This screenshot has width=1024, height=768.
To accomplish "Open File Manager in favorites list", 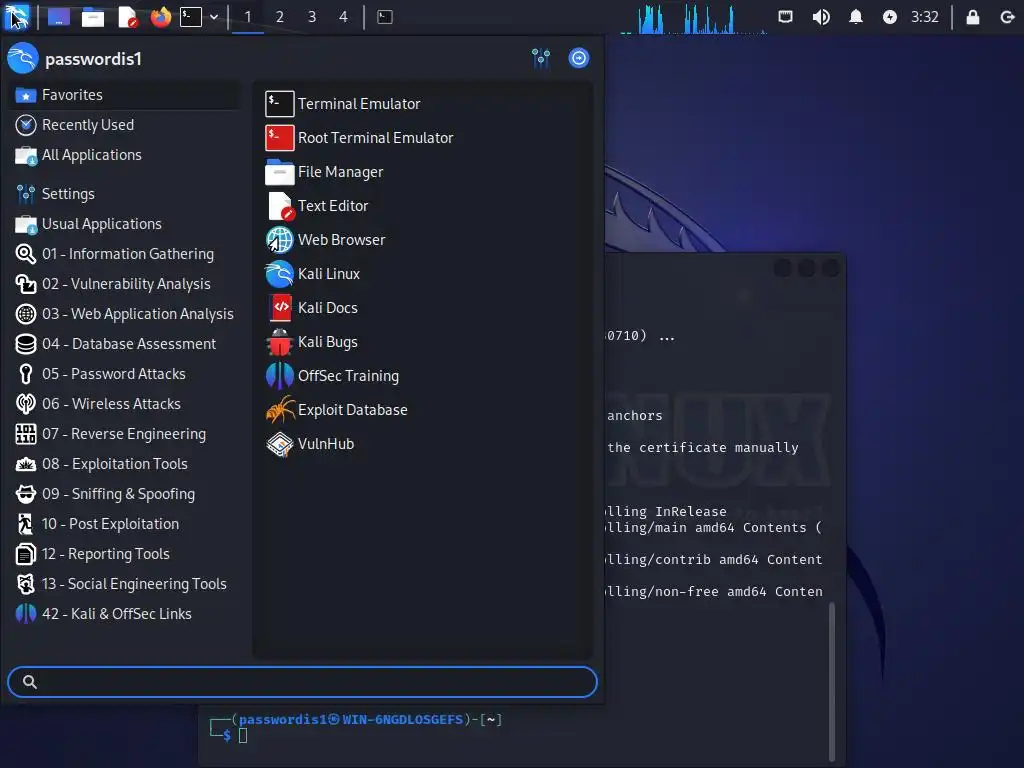I will click(423, 172).
